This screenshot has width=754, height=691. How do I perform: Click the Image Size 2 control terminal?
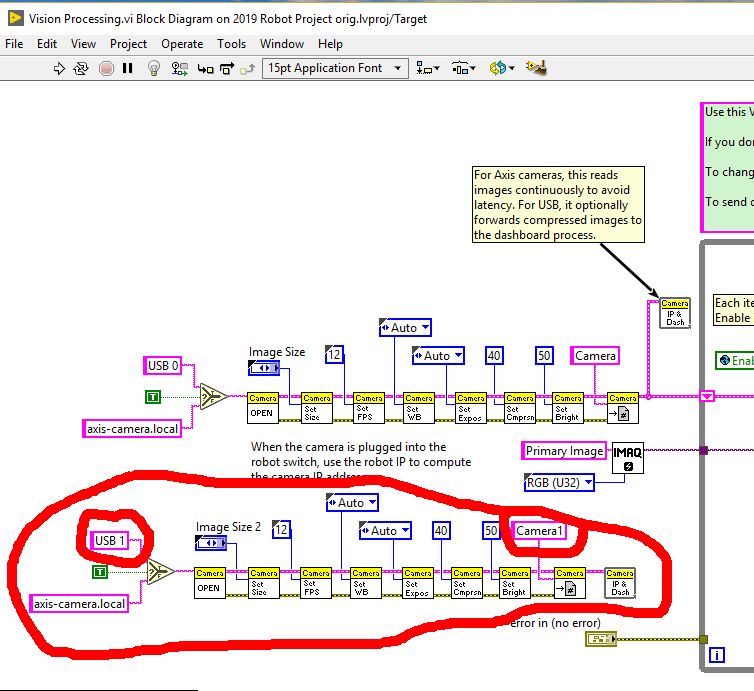(211, 543)
